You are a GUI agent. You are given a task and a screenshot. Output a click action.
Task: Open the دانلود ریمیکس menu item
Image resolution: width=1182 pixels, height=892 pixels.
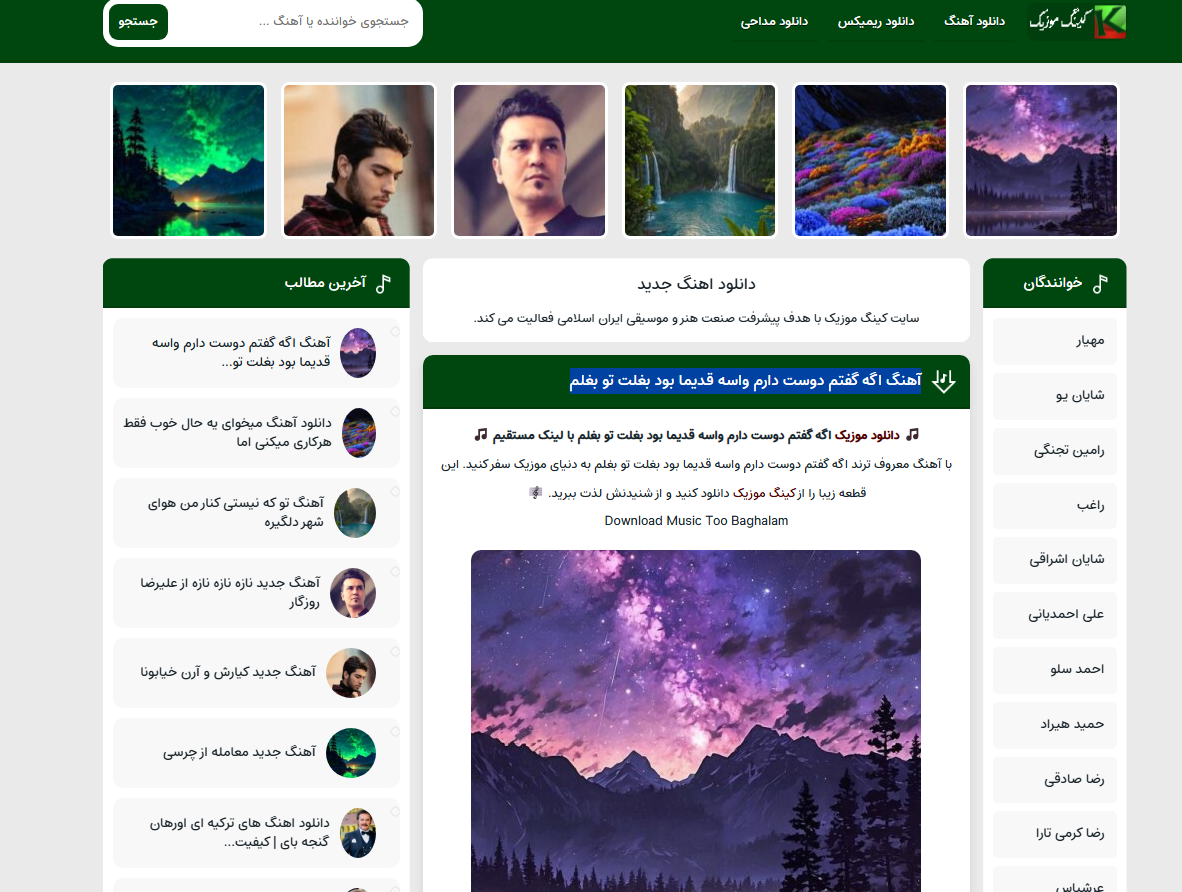pos(876,21)
